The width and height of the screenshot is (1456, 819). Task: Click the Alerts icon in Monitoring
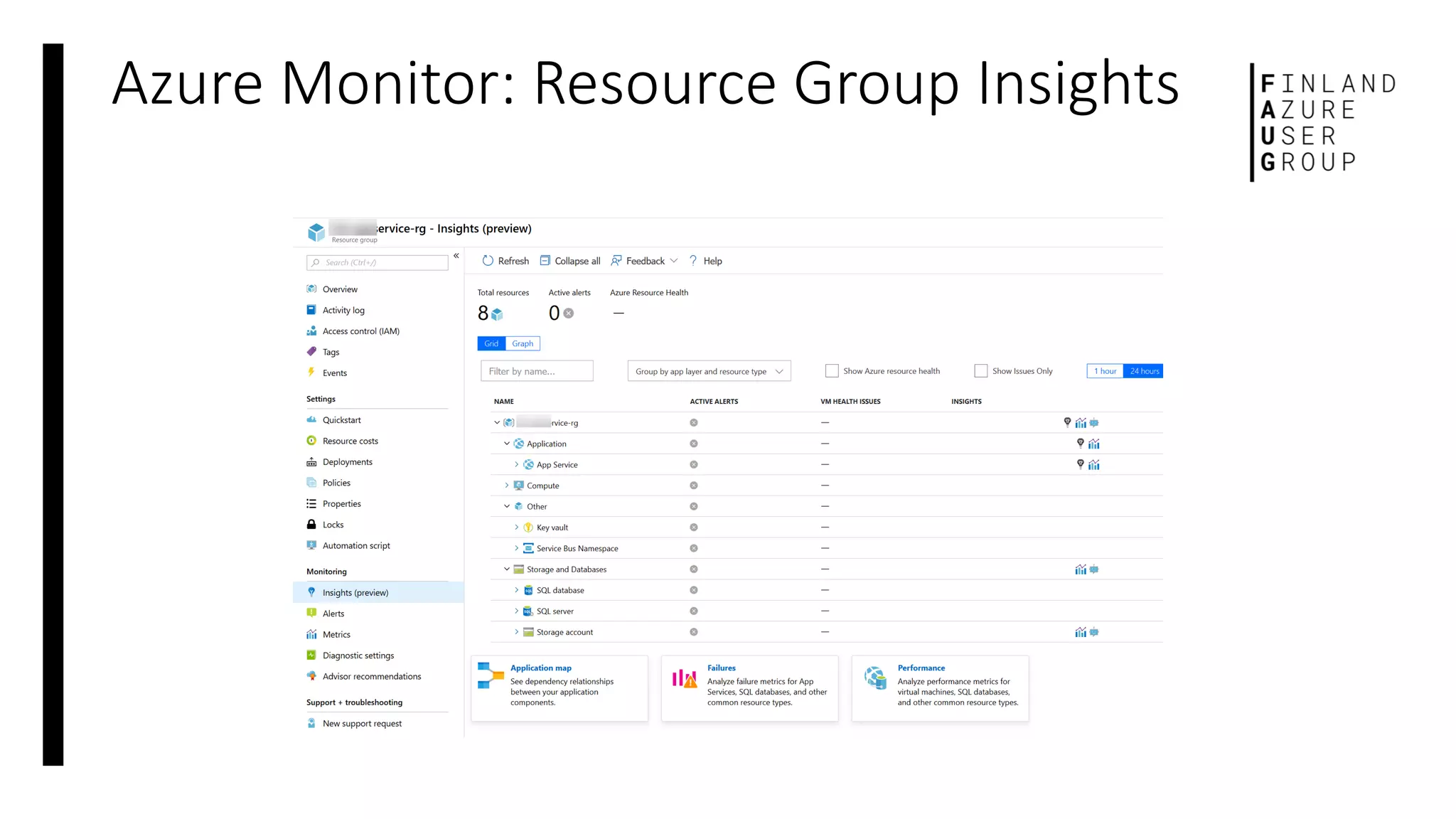[x=311, y=613]
